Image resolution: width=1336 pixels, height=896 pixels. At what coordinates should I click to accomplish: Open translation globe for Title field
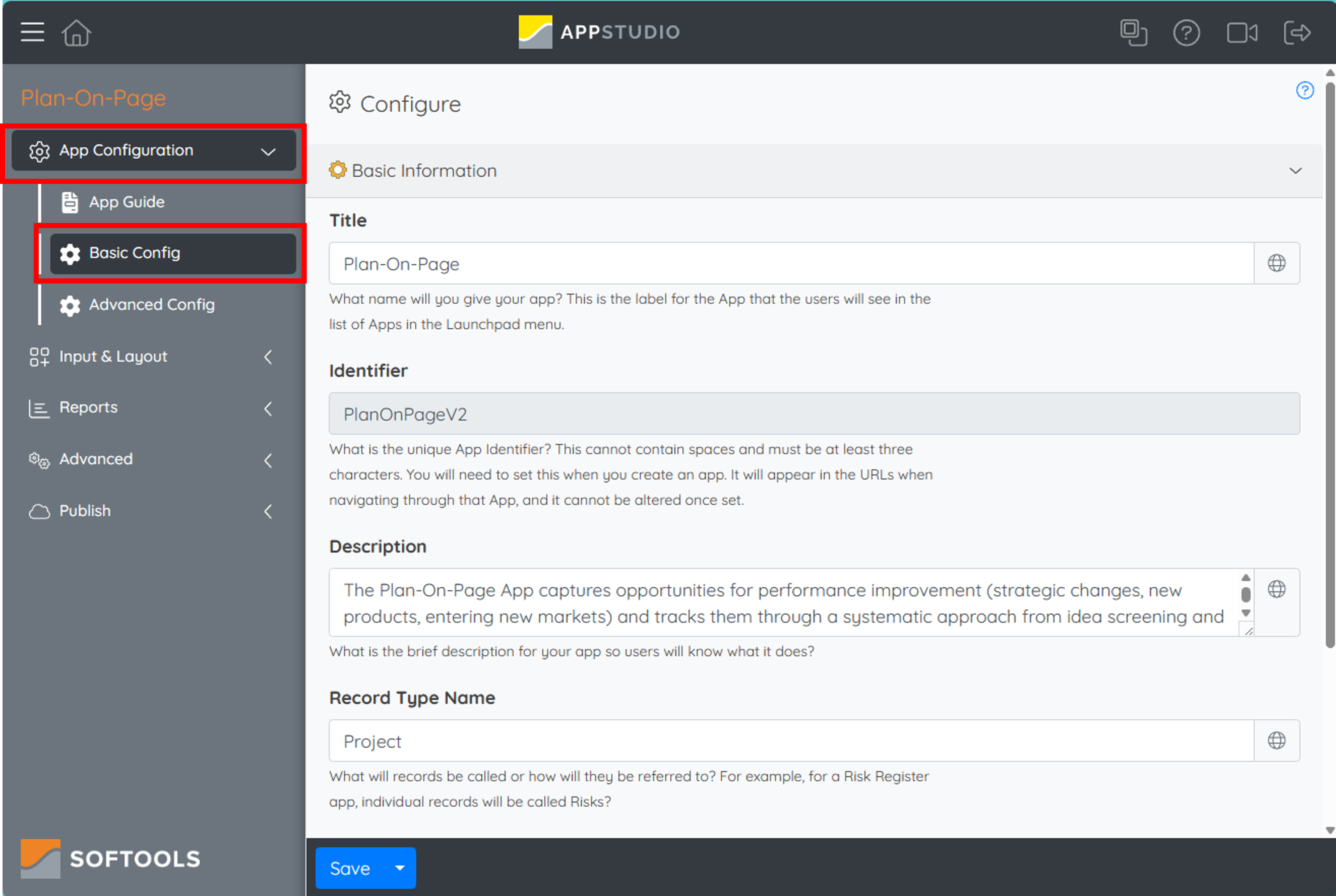[x=1277, y=263]
